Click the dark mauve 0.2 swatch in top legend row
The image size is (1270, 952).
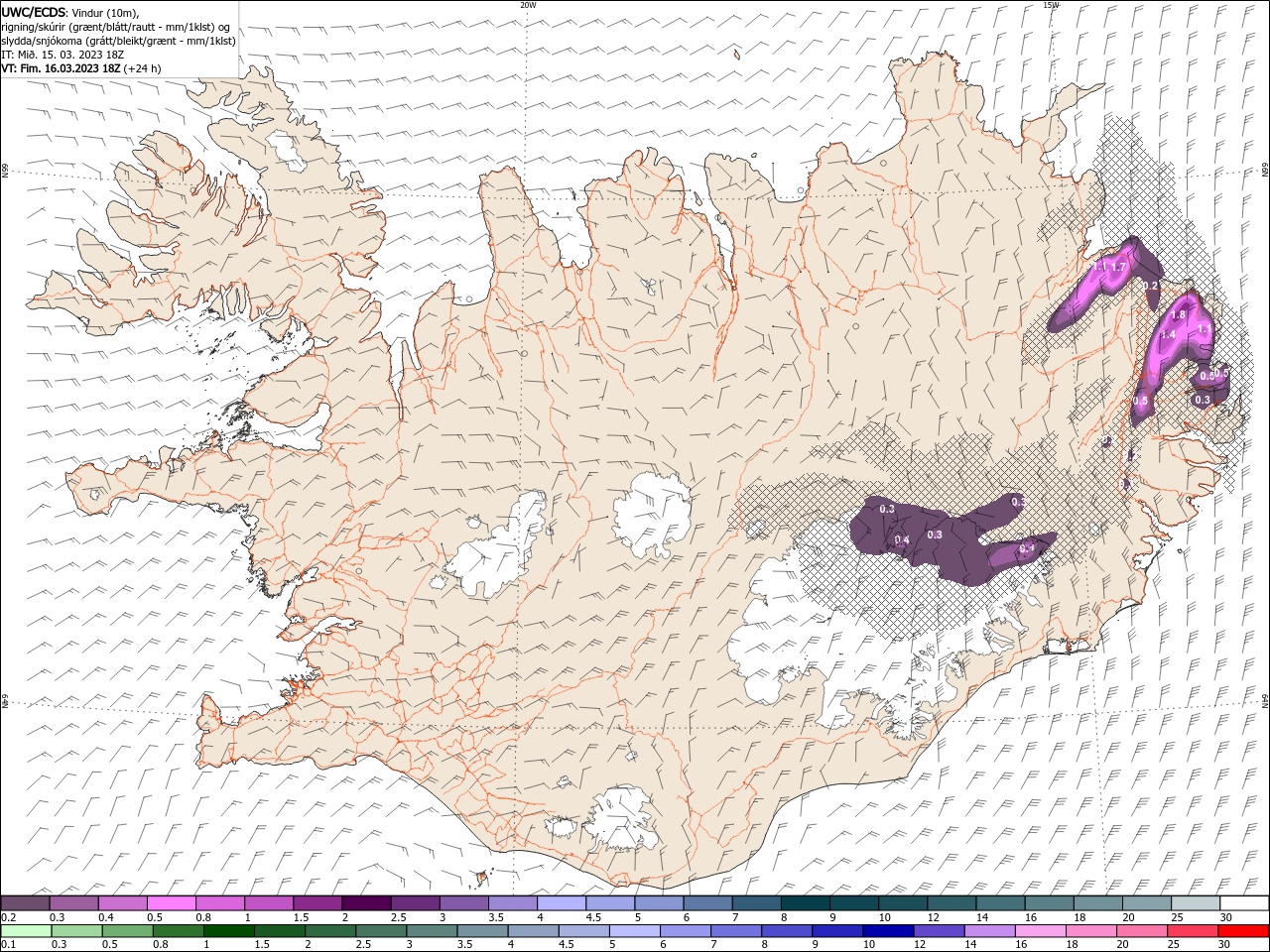pos(25,902)
